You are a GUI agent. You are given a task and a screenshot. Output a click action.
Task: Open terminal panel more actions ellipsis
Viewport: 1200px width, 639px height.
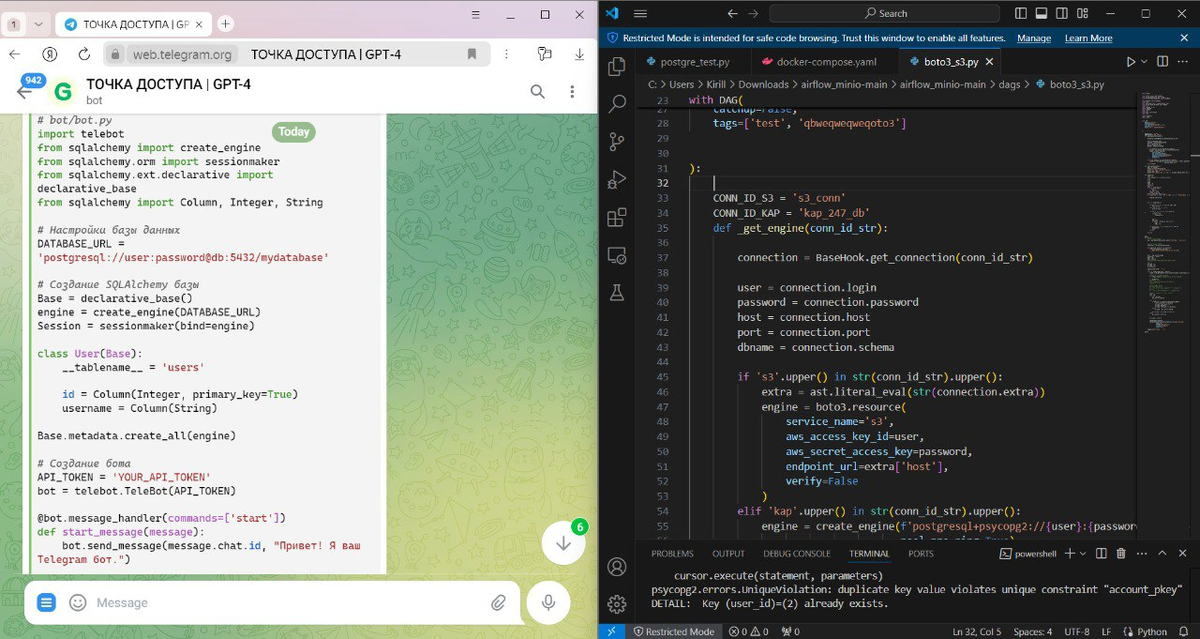click(x=1141, y=553)
